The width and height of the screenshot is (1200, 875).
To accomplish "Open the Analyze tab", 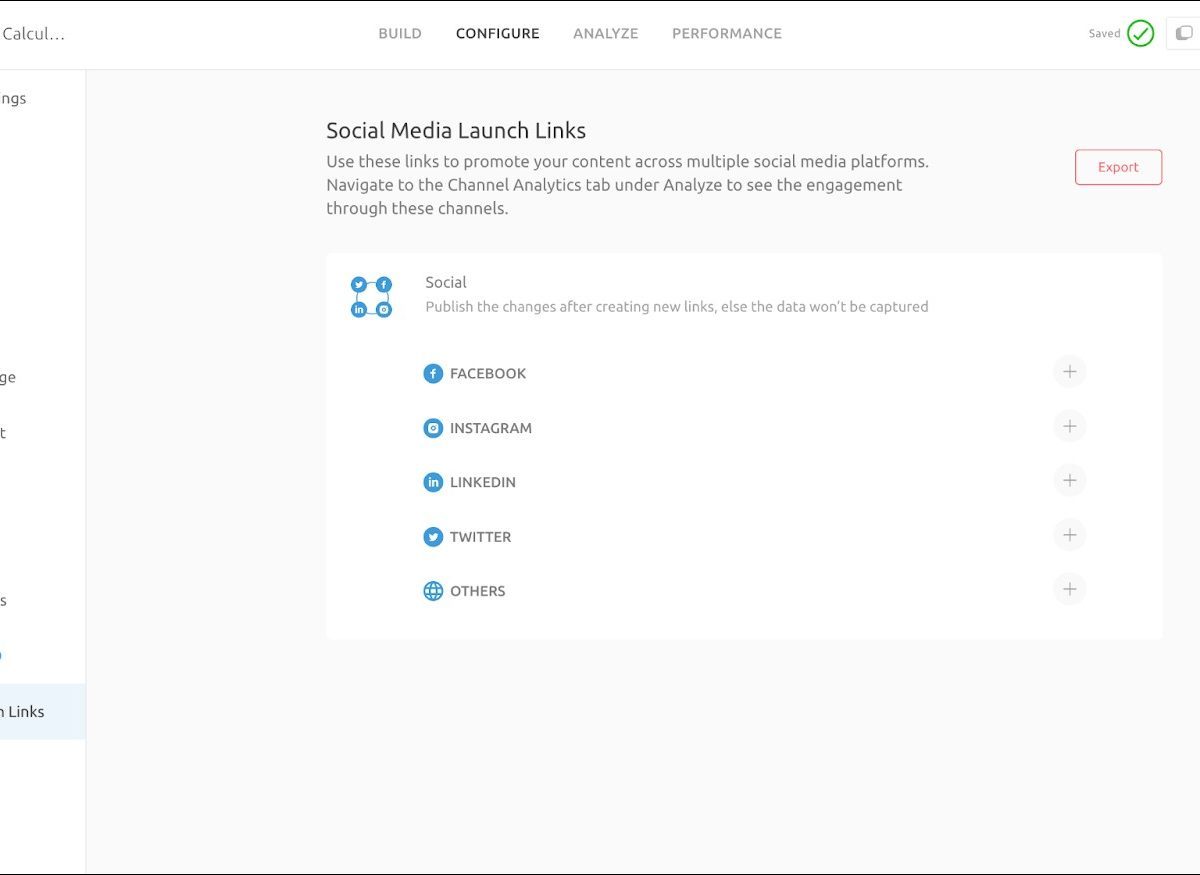I will tap(605, 34).
